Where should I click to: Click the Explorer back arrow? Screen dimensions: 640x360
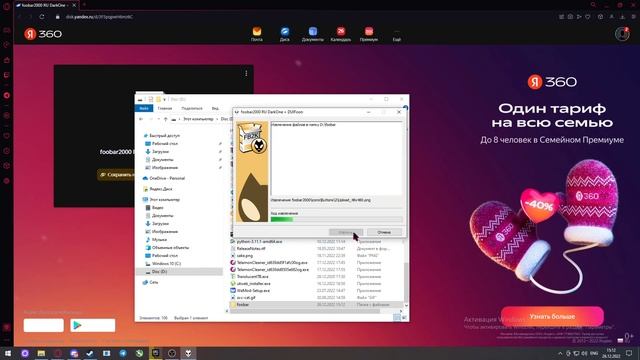141,119
